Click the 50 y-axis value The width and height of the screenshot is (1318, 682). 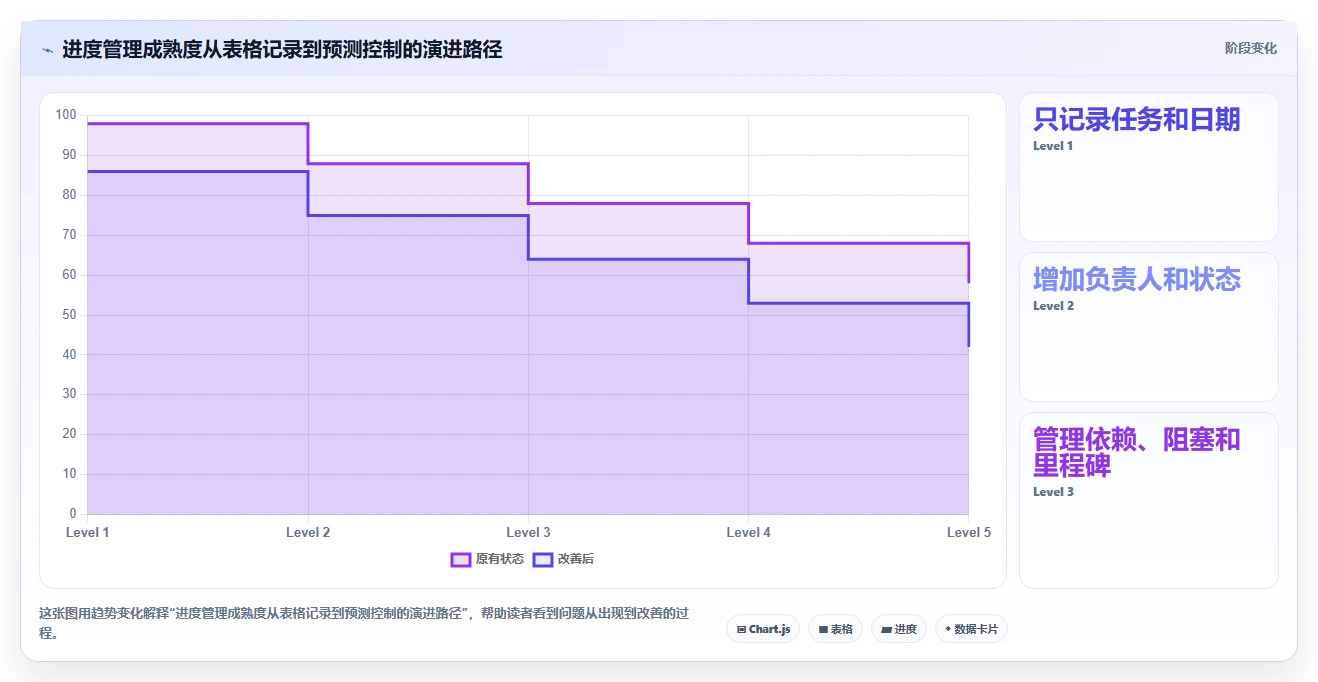tap(70, 315)
